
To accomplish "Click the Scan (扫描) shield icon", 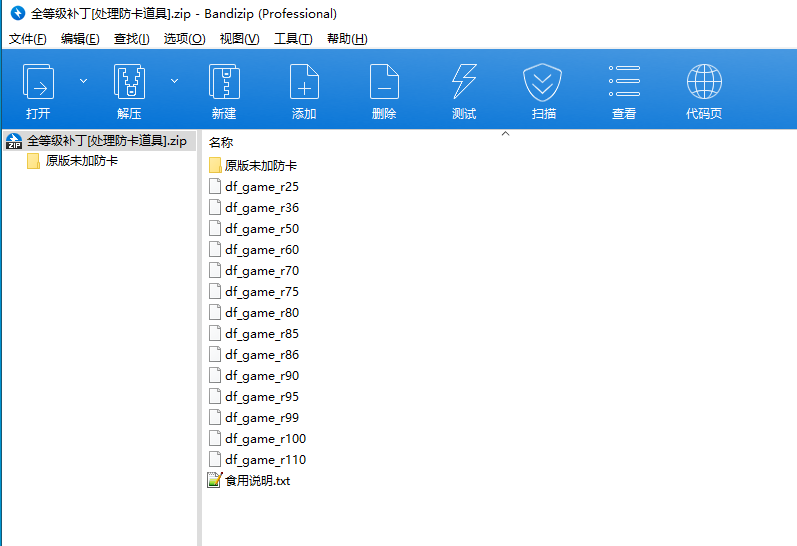I will [543, 82].
